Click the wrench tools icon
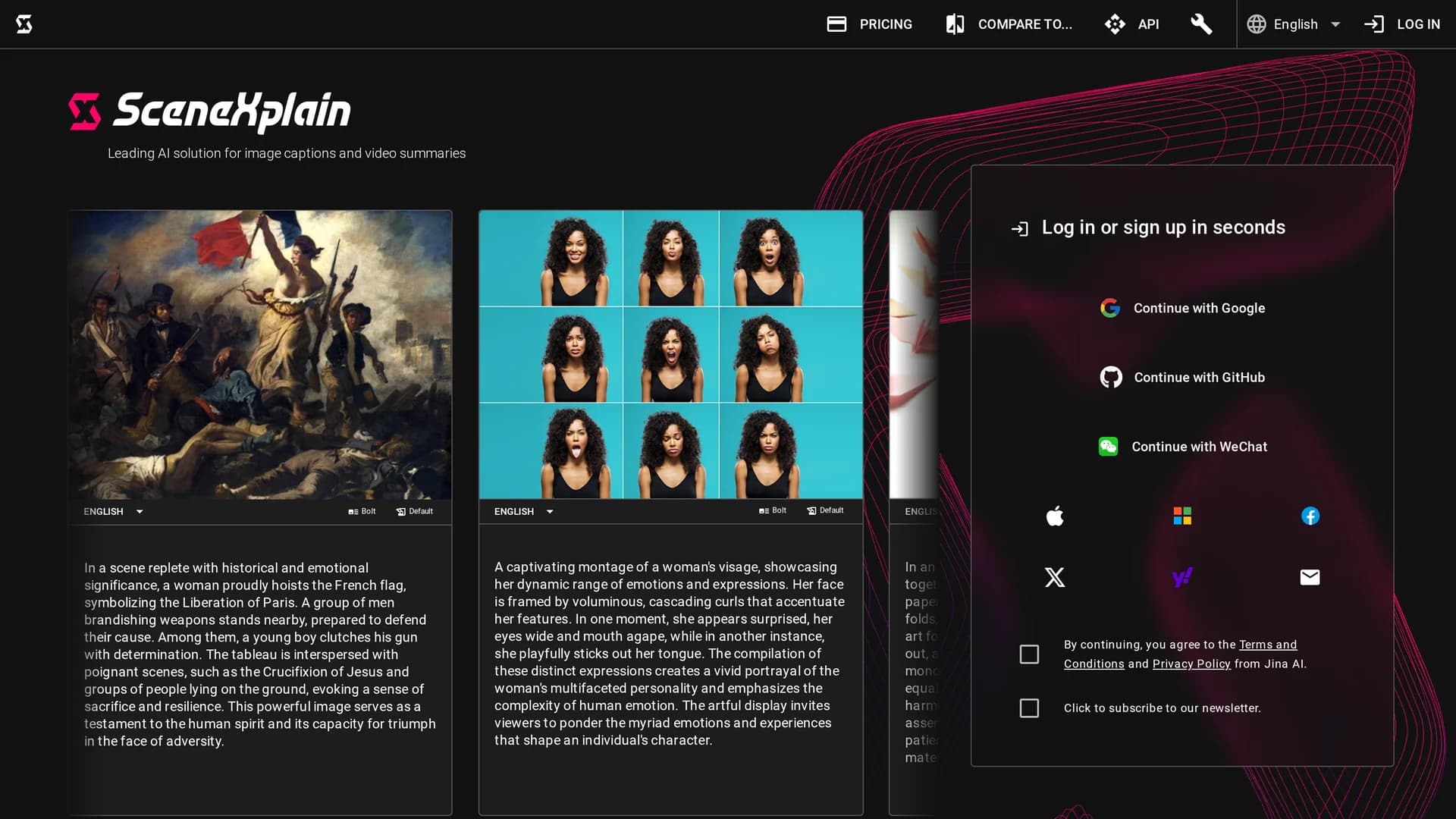Image resolution: width=1456 pixels, height=819 pixels. (x=1201, y=24)
